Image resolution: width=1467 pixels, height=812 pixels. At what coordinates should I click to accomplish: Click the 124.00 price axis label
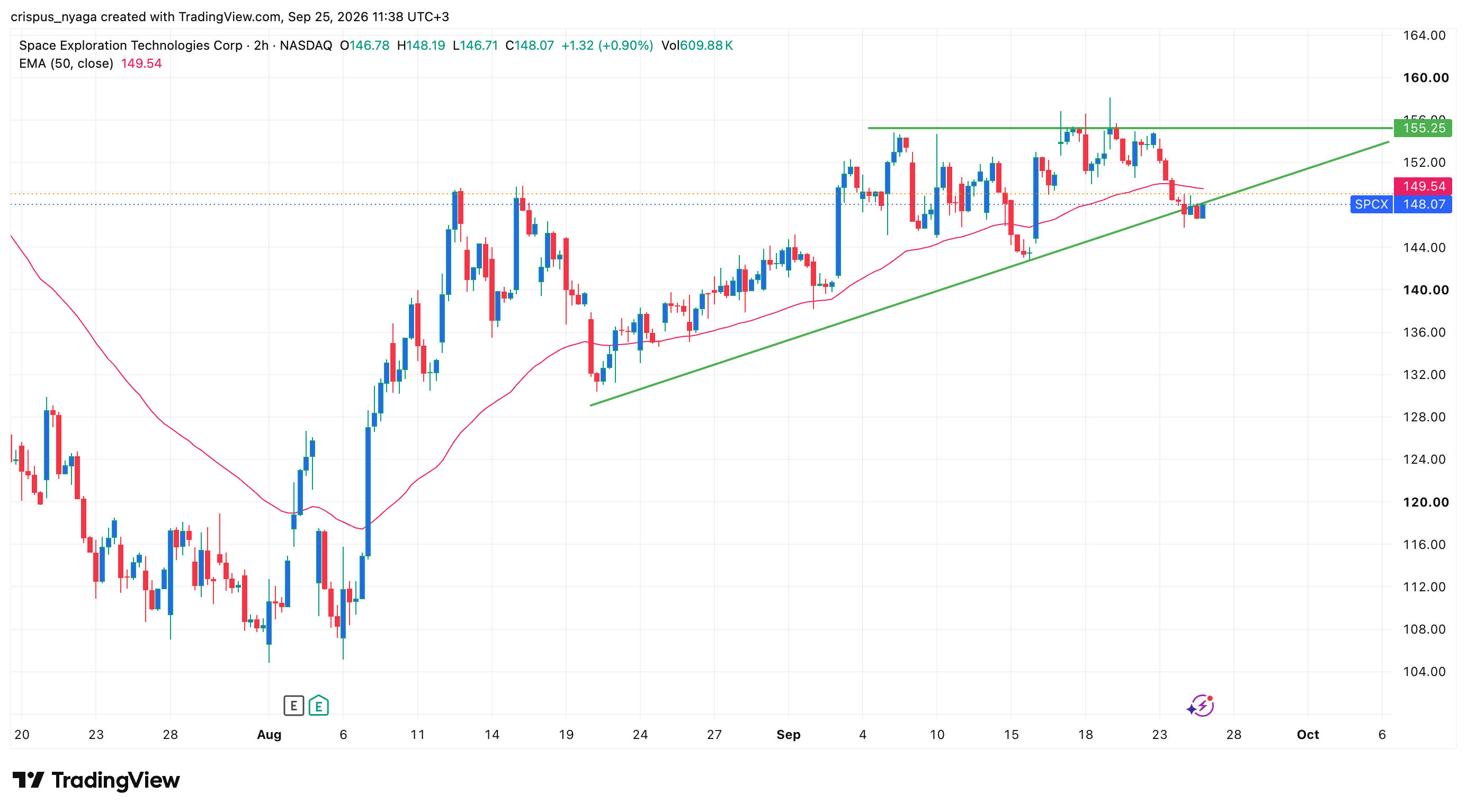point(1424,460)
